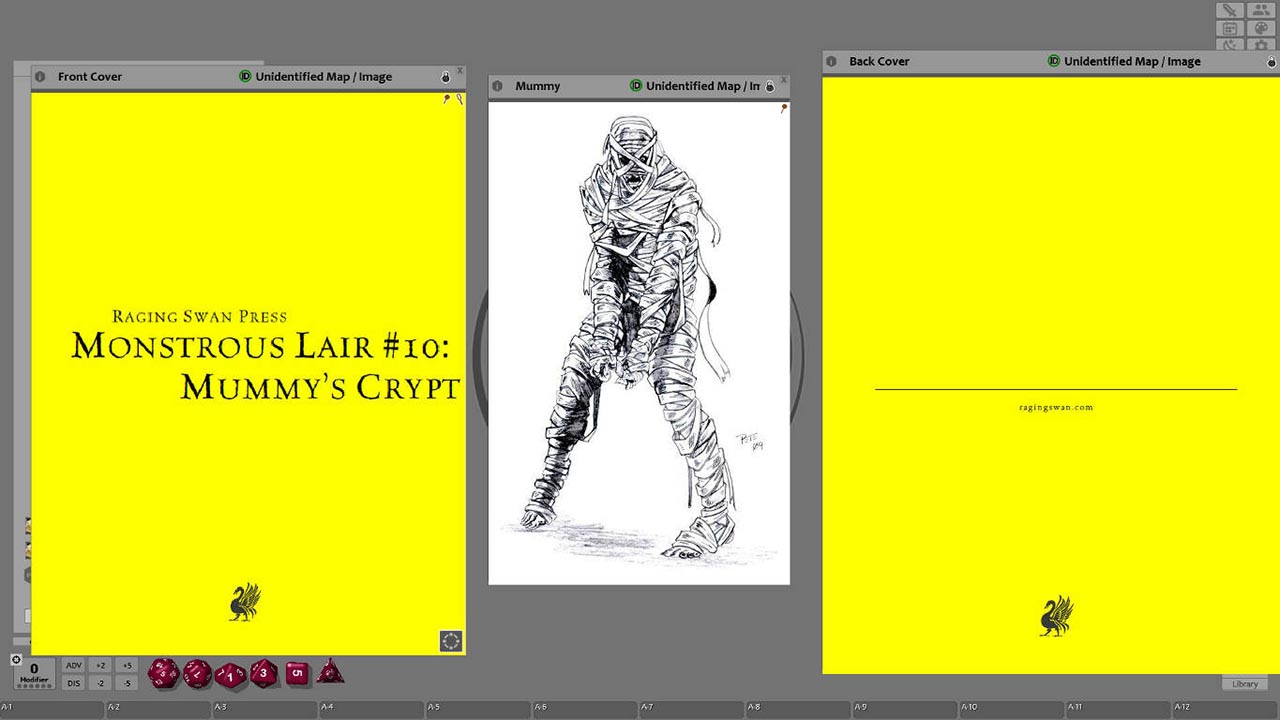The image size is (1280, 720).
Task: Open the Options gear icon
Action: pyautogui.click(x=1261, y=46)
